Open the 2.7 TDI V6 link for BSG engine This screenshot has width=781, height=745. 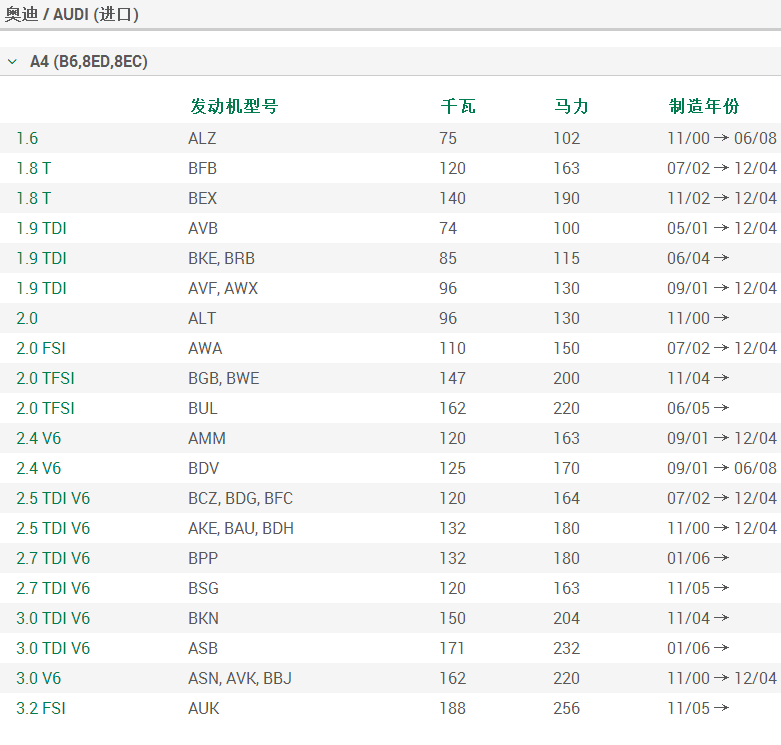tap(53, 588)
